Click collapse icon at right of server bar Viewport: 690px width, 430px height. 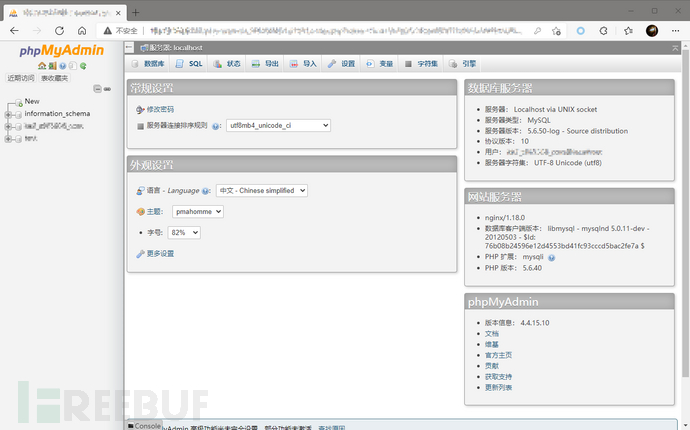[x=675, y=48]
